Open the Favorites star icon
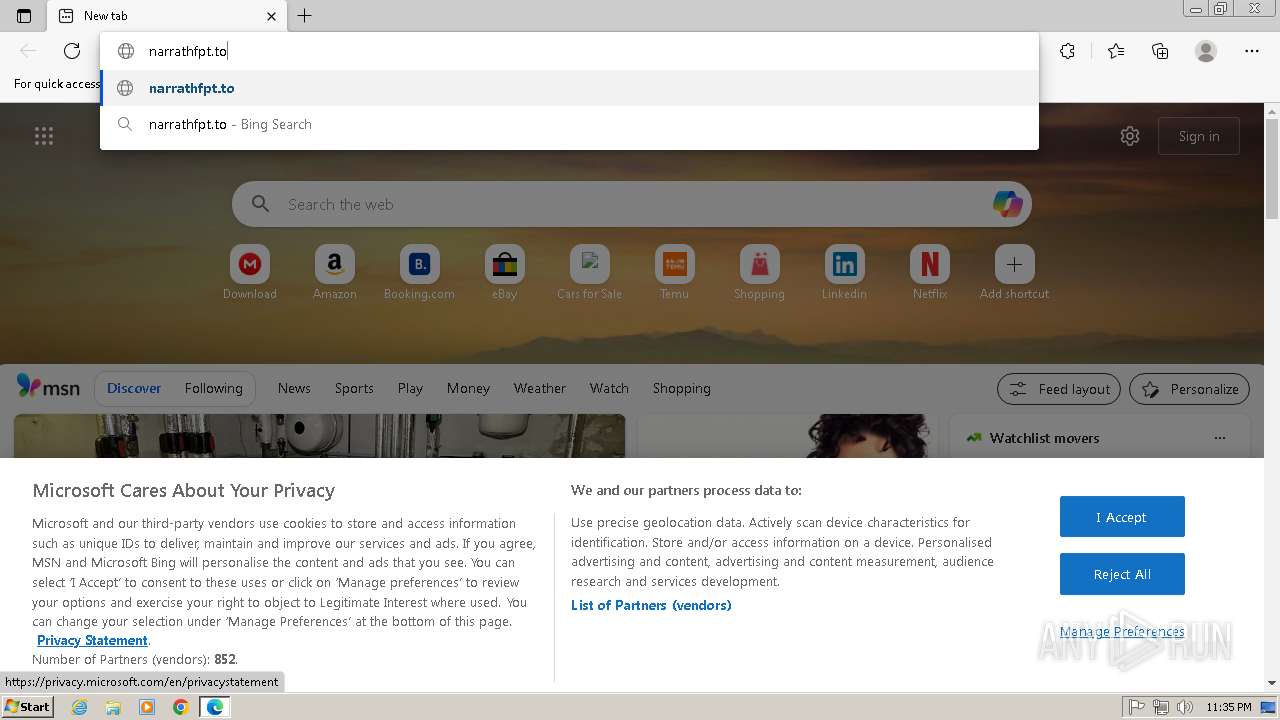 [x=1116, y=51]
